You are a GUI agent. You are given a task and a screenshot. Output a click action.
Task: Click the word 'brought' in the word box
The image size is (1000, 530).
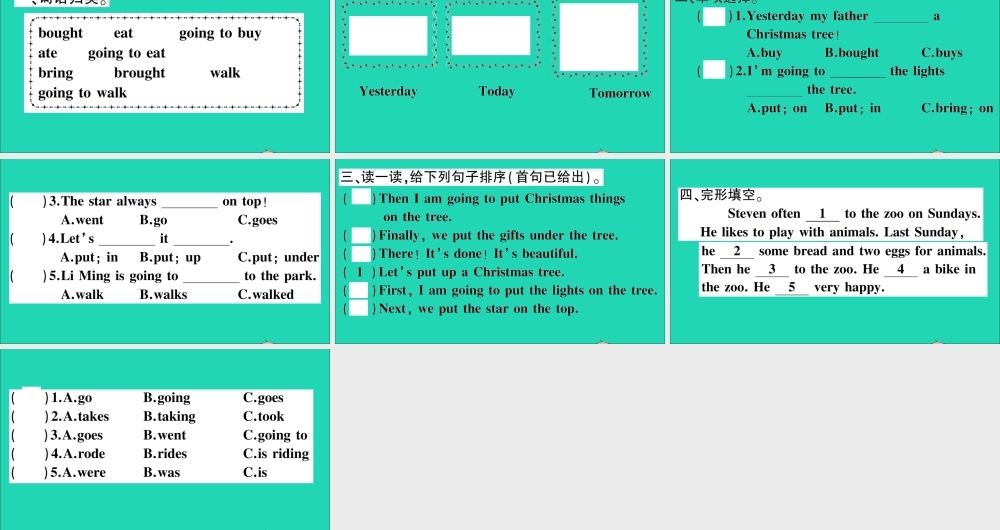coord(139,73)
